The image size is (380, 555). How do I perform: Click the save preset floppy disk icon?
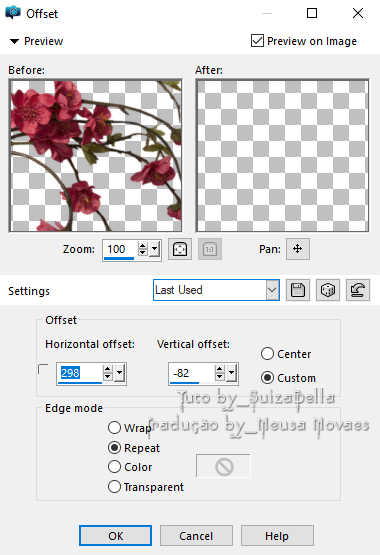pos(298,290)
